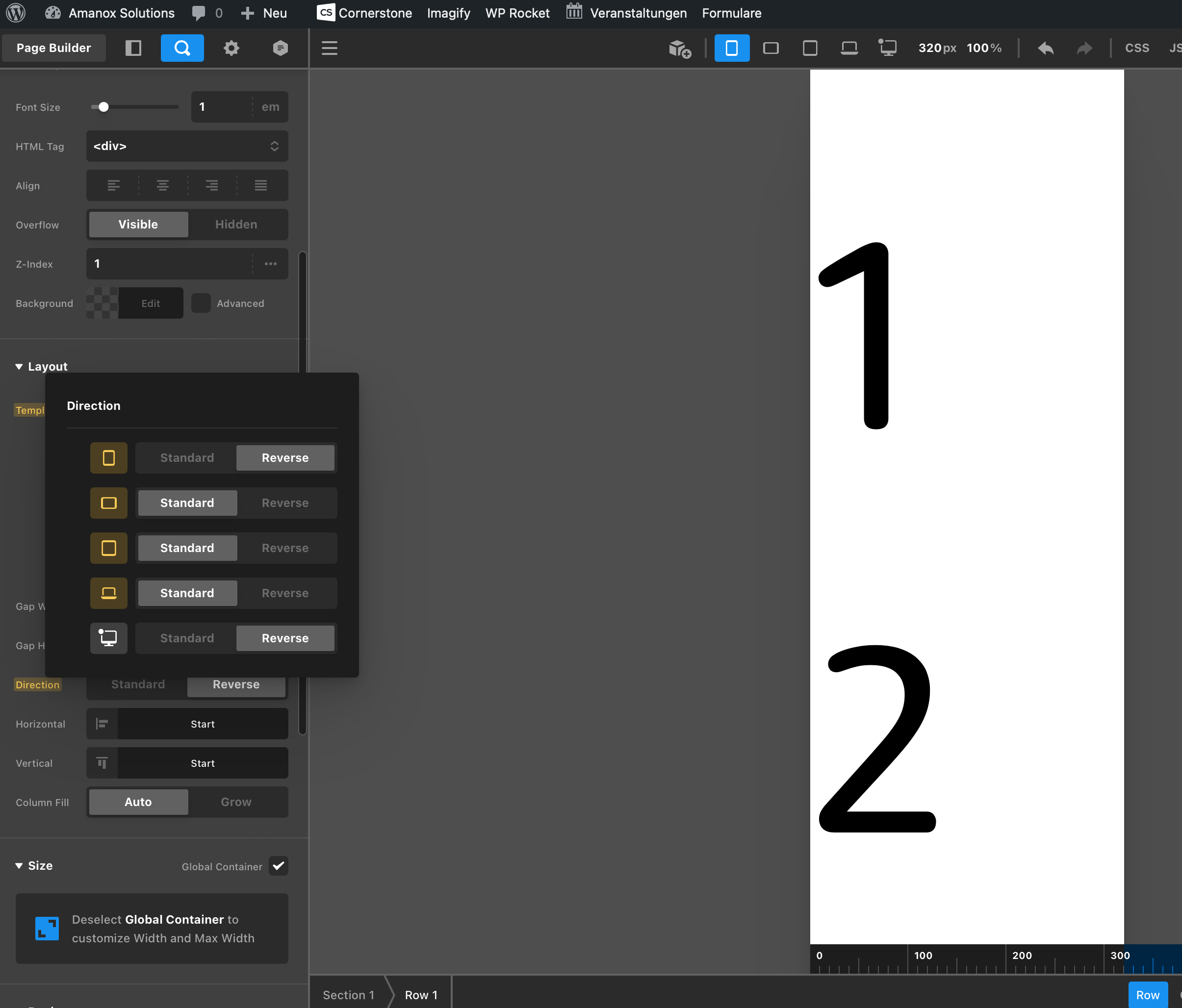
Task: Switch to tablet landscape breakpoint icon
Action: pyautogui.click(x=771, y=48)
